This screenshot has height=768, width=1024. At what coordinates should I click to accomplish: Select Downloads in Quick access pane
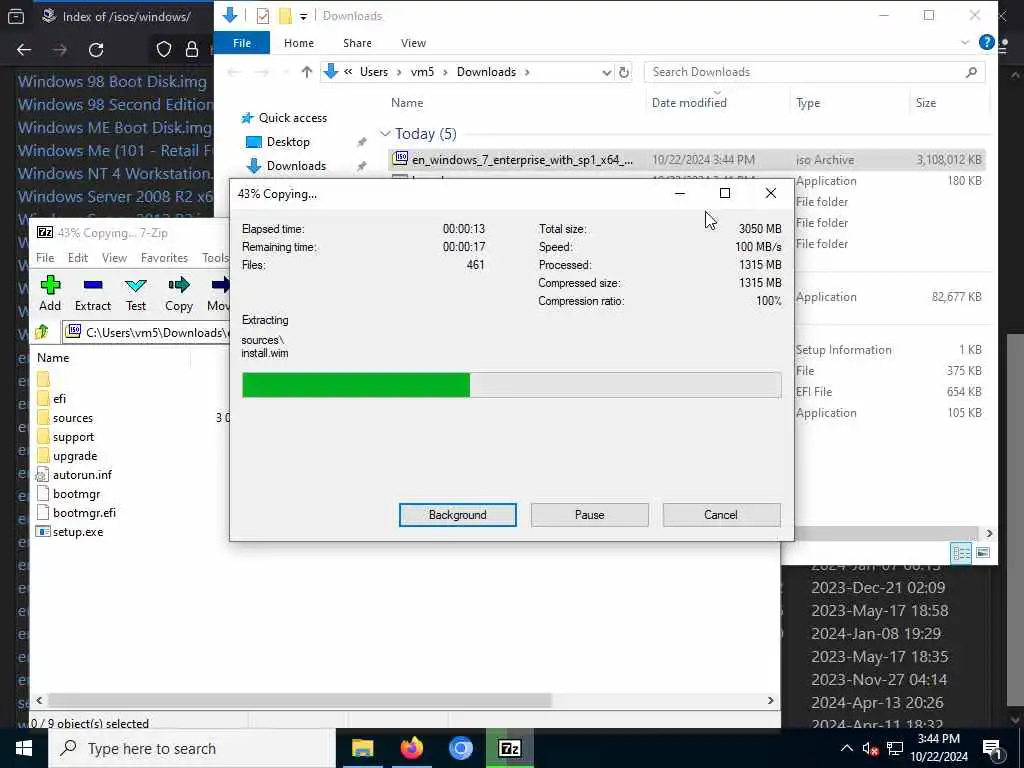(296, 166)
